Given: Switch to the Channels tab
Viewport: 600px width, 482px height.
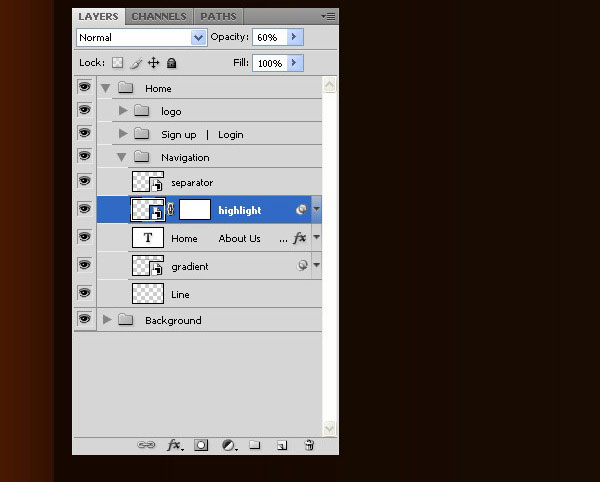Looking at the screenshot, I should tap(159, 16).
